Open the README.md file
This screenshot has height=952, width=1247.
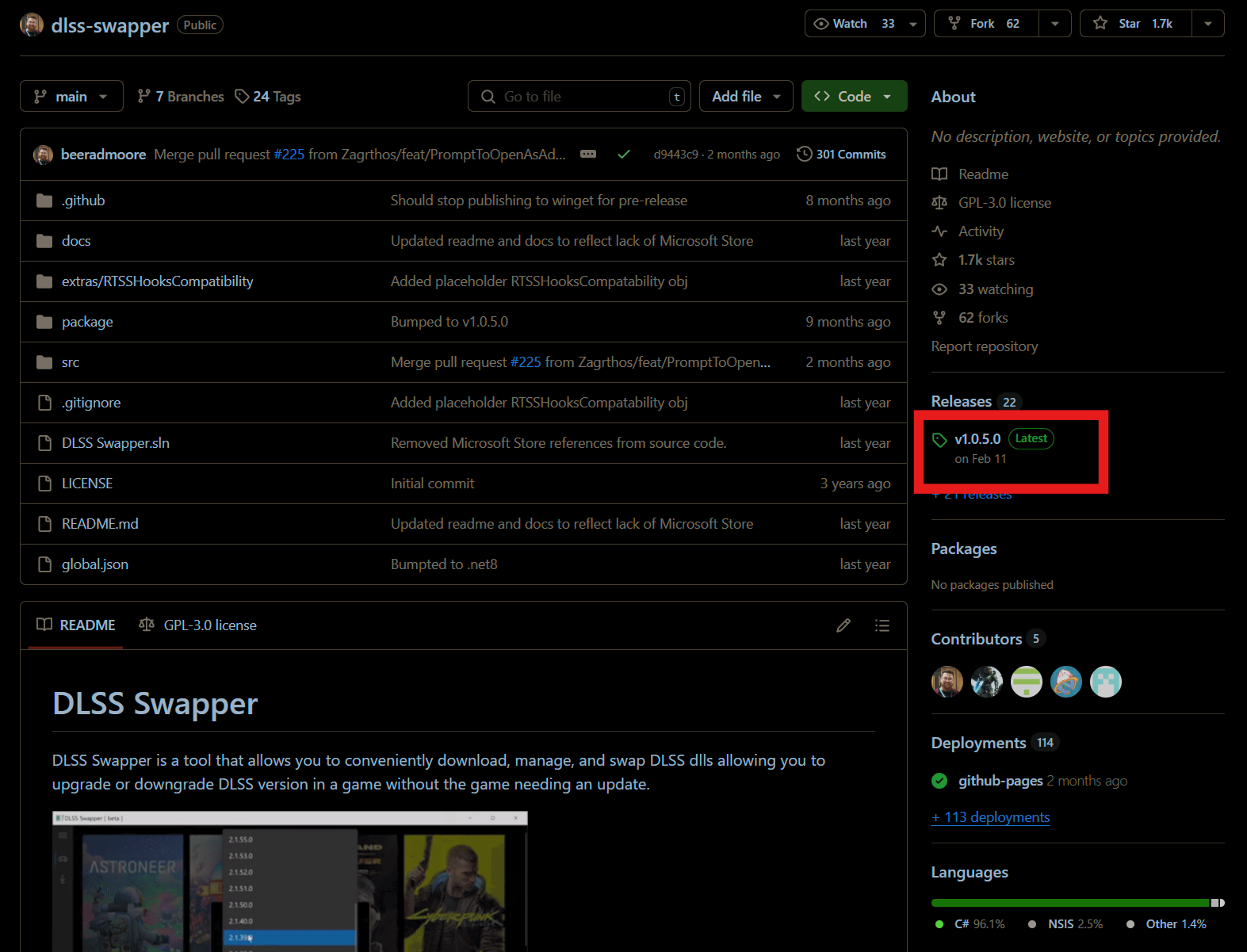(100, 524)
